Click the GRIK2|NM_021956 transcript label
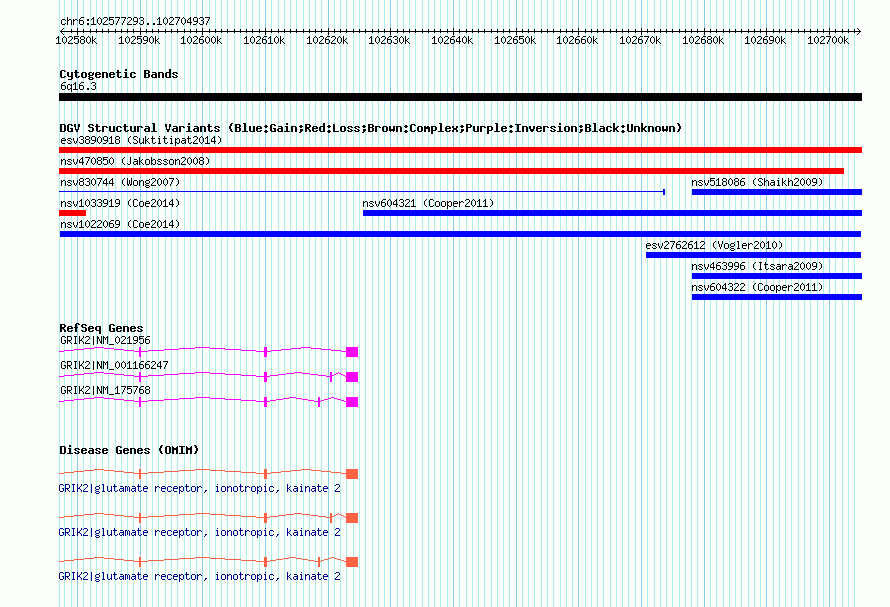The image size is (890, 607). point(106,341)
